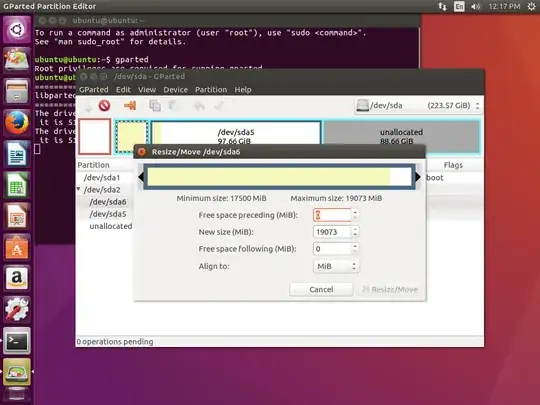Grab the right resize handle arrow
Screen dimensions: 540x405
coord(418,177)
